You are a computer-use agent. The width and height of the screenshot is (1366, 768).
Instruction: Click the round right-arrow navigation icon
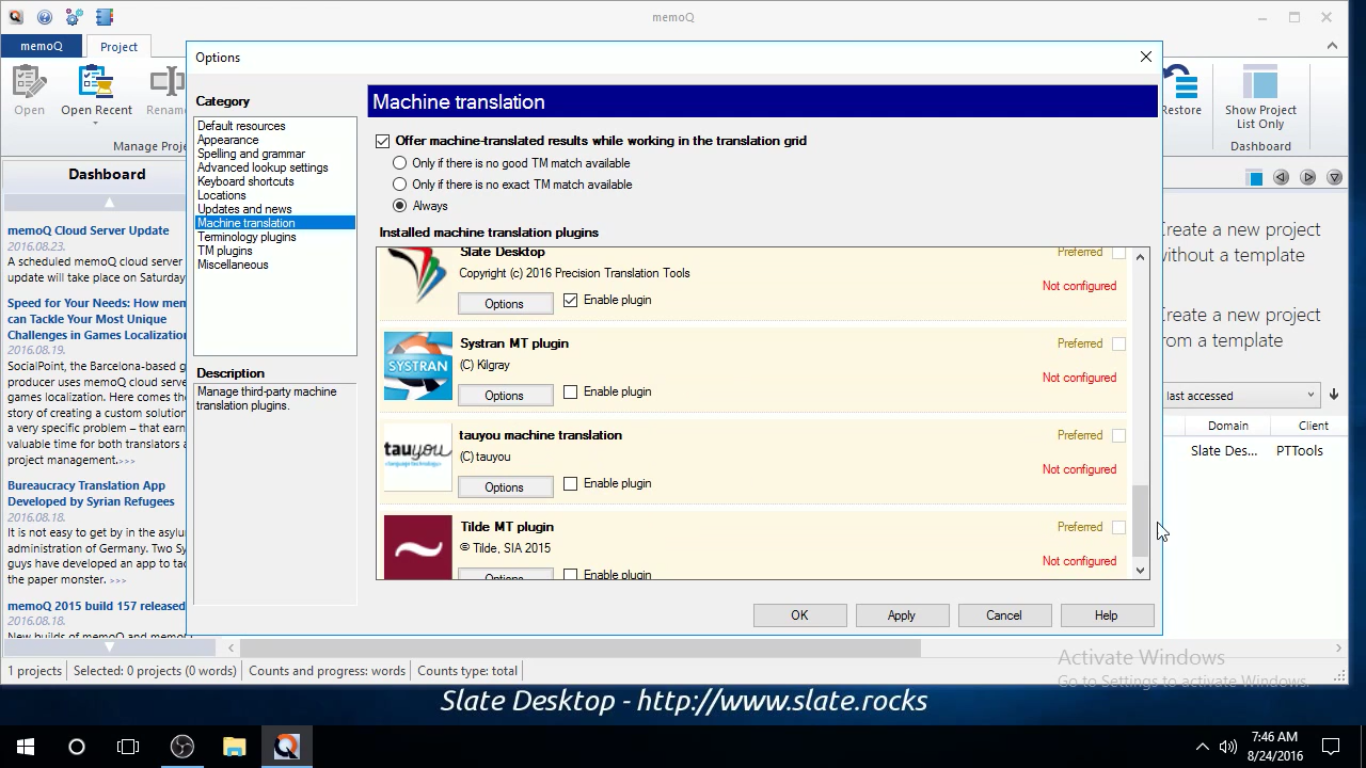1308,178
